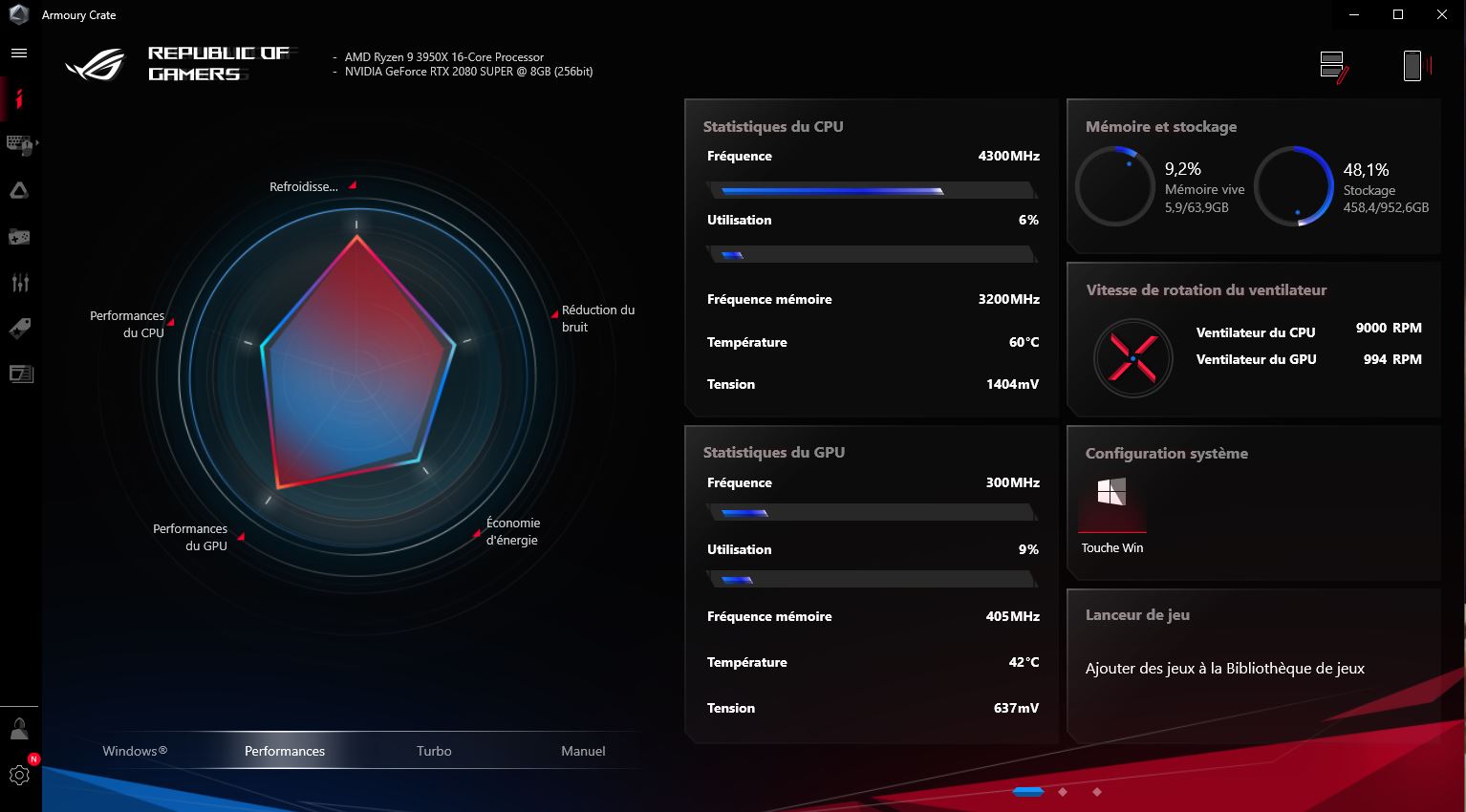Image resolution: width=1466 pixels, height=812 pixels.
Task: Switch to the Turbo mode tab
Action: pos(434,751)
